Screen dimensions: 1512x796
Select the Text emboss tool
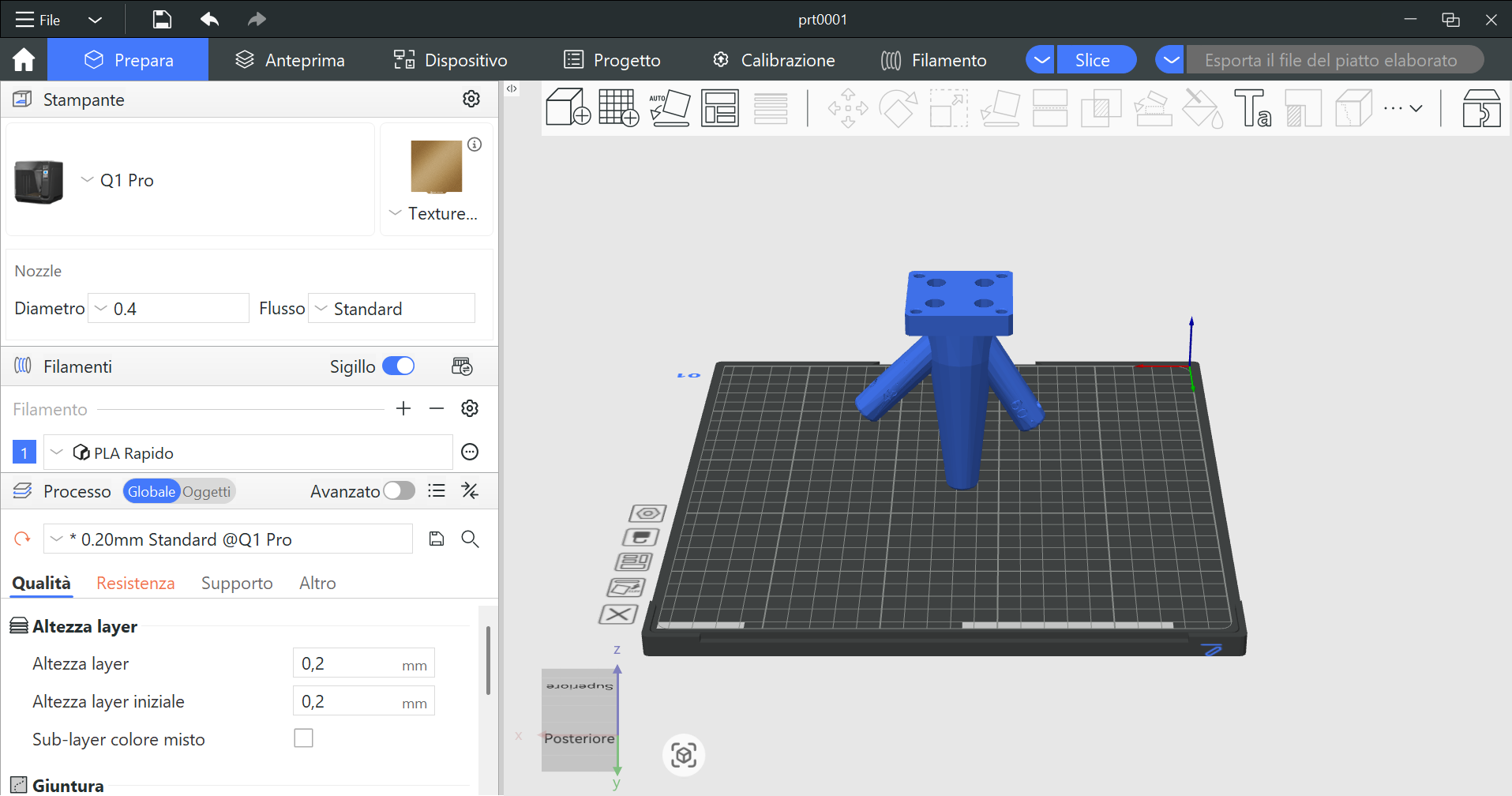[1253, 108]
